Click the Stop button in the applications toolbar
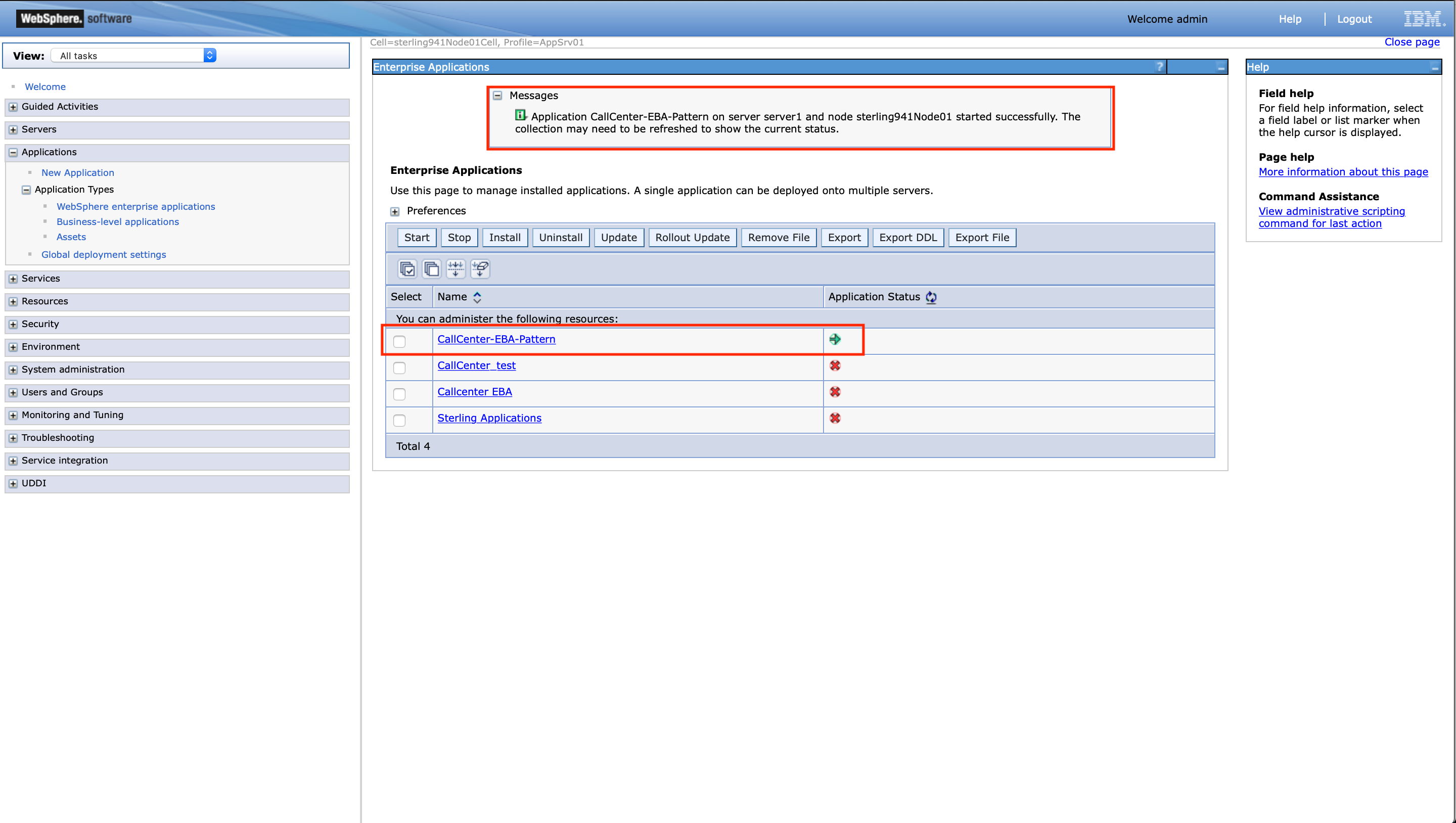Viewport: 1456px width, 823px height. [x=459, y=238]
